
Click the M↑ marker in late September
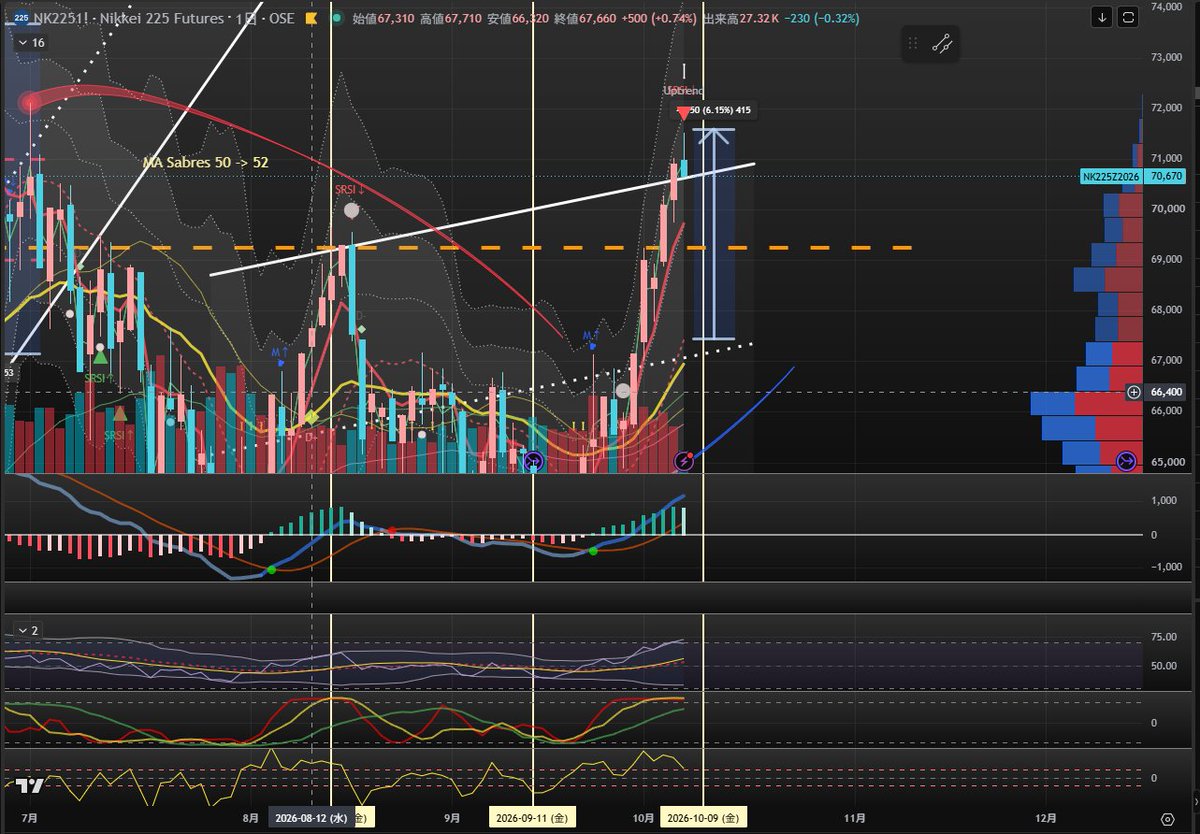pyautogui.click(x=592, y=338)
